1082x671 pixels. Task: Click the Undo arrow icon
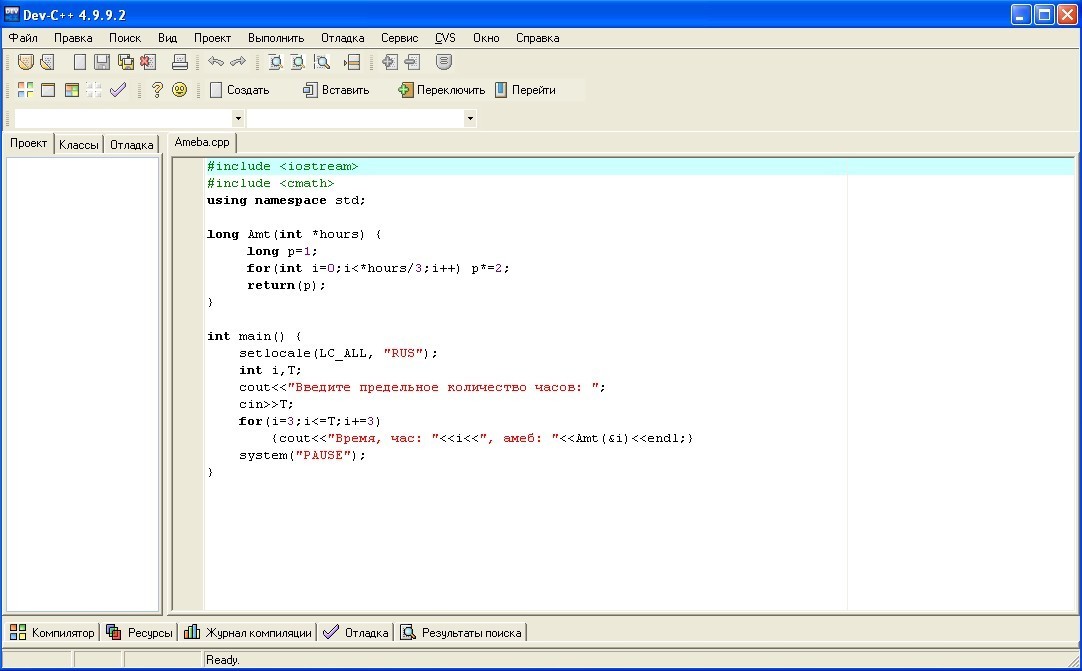click(x=216, y=62)
